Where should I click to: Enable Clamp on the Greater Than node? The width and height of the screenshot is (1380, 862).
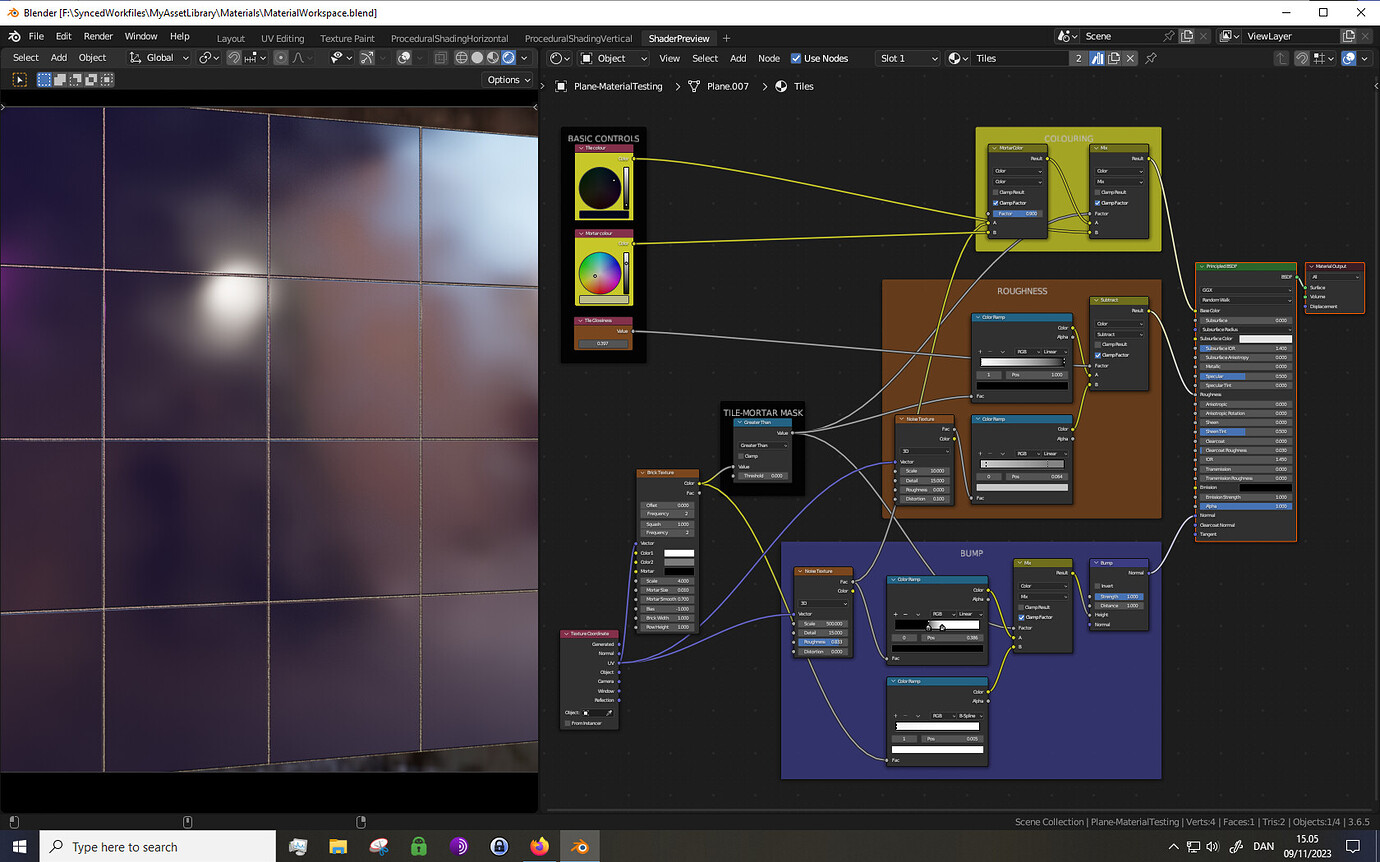(741, 456)
